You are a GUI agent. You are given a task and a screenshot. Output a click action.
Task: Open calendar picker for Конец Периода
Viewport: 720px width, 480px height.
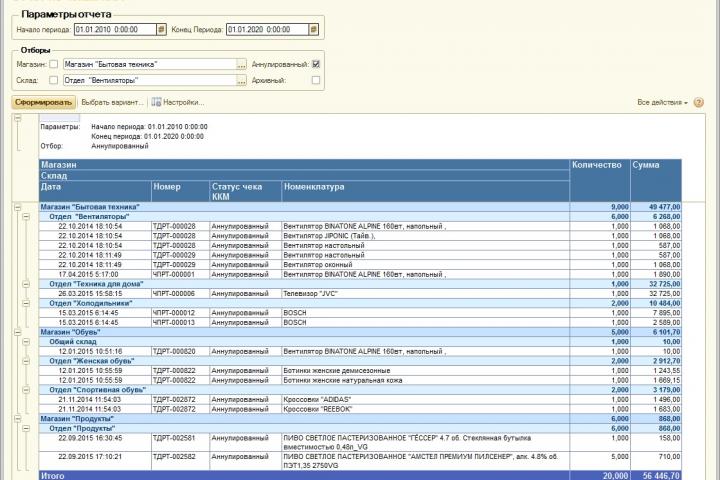pyautogui.click(x=313, y=29)
